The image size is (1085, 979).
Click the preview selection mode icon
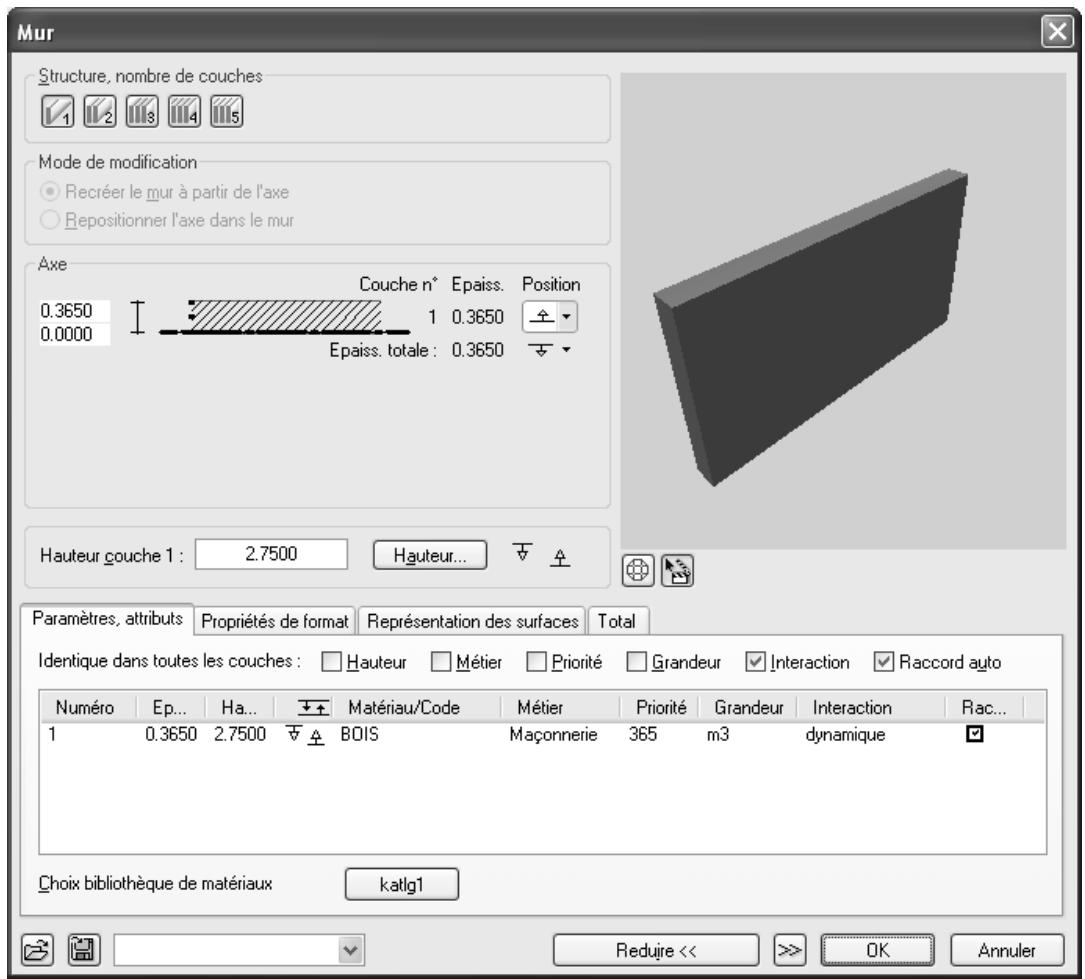click(677, 571)
